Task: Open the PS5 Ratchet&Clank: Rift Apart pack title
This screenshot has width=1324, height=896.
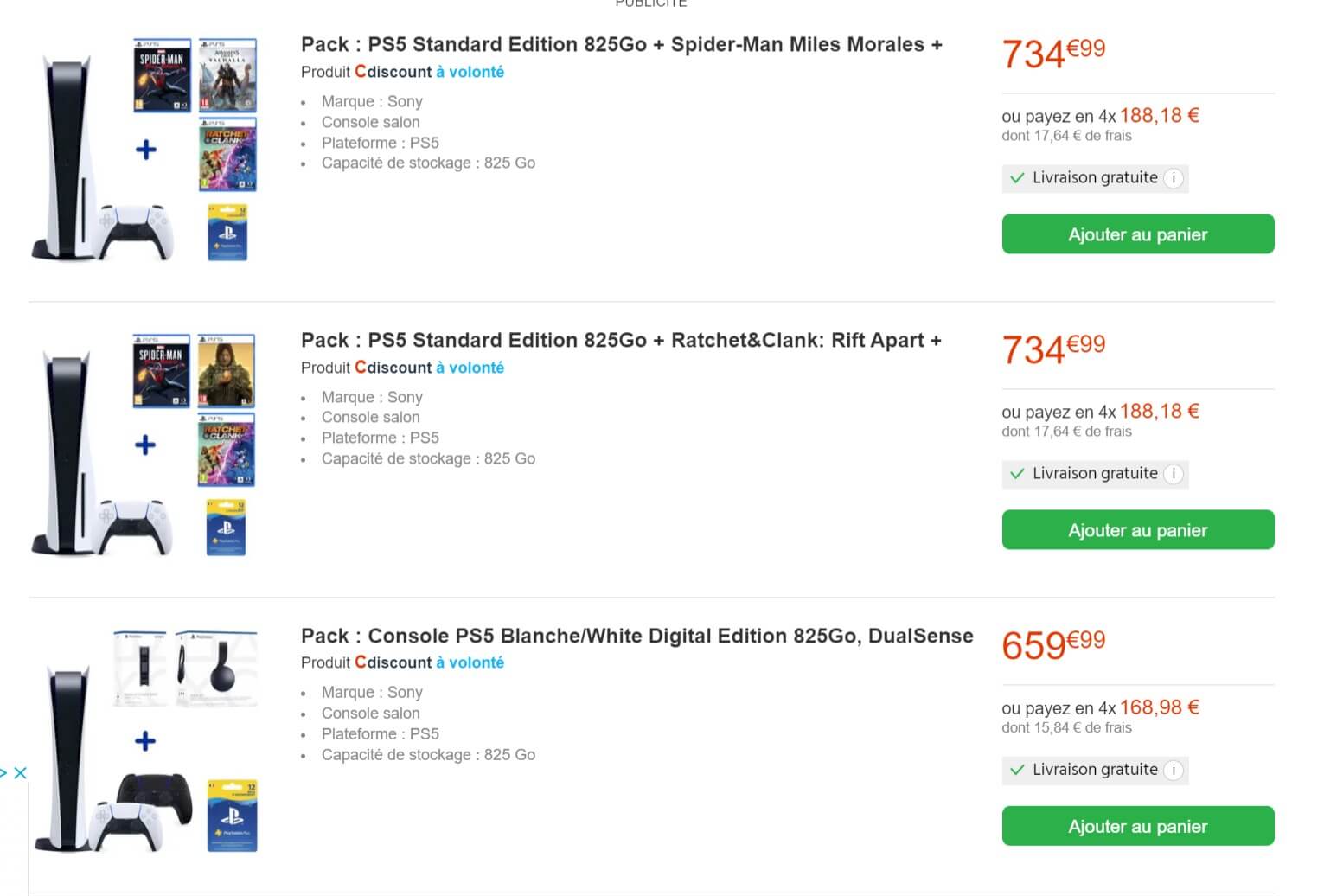Action: click(621, 341)
